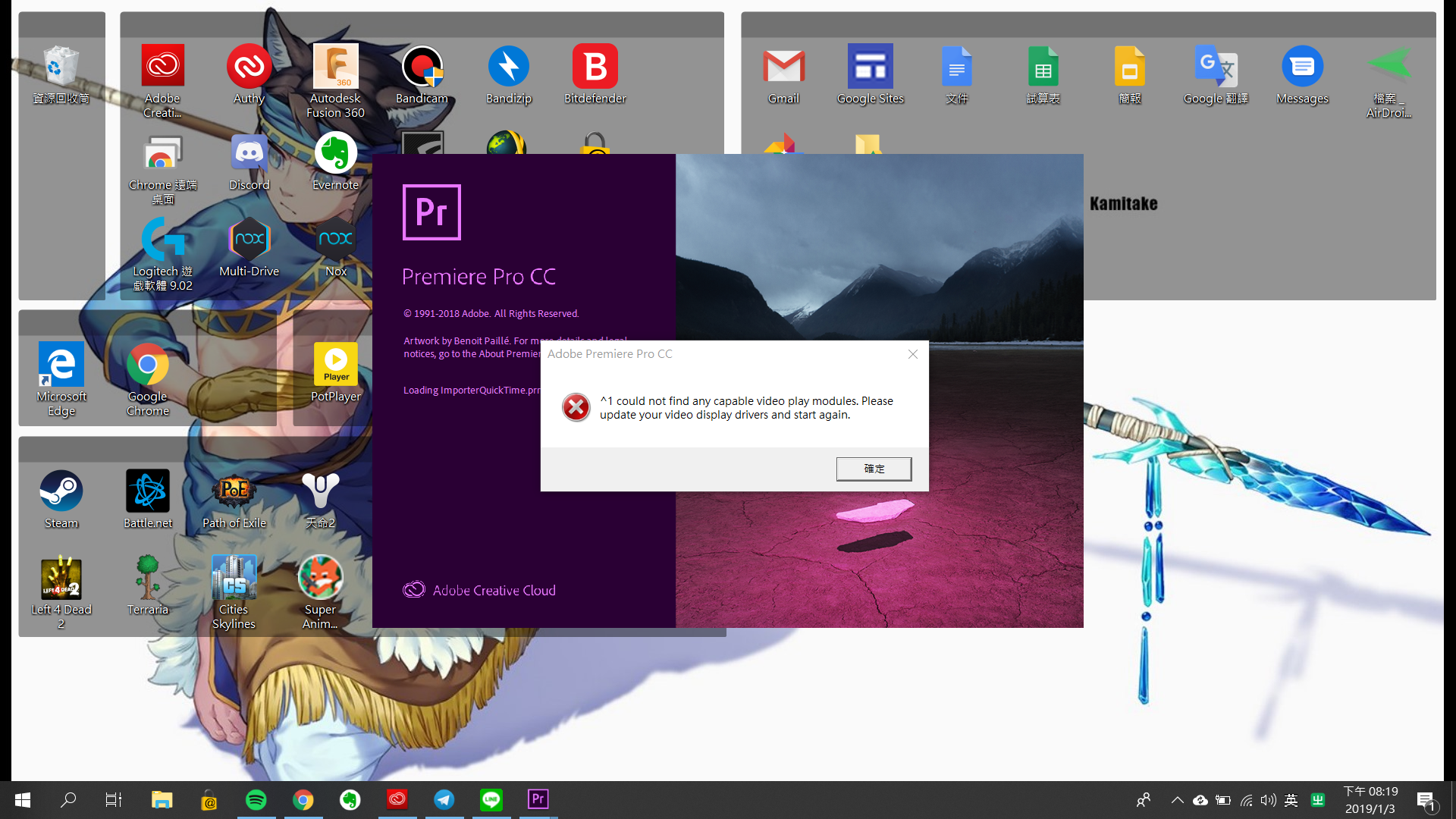Open Bandicam from the desktop
The height and width of the screenshot is (819, 1456).
422,74
